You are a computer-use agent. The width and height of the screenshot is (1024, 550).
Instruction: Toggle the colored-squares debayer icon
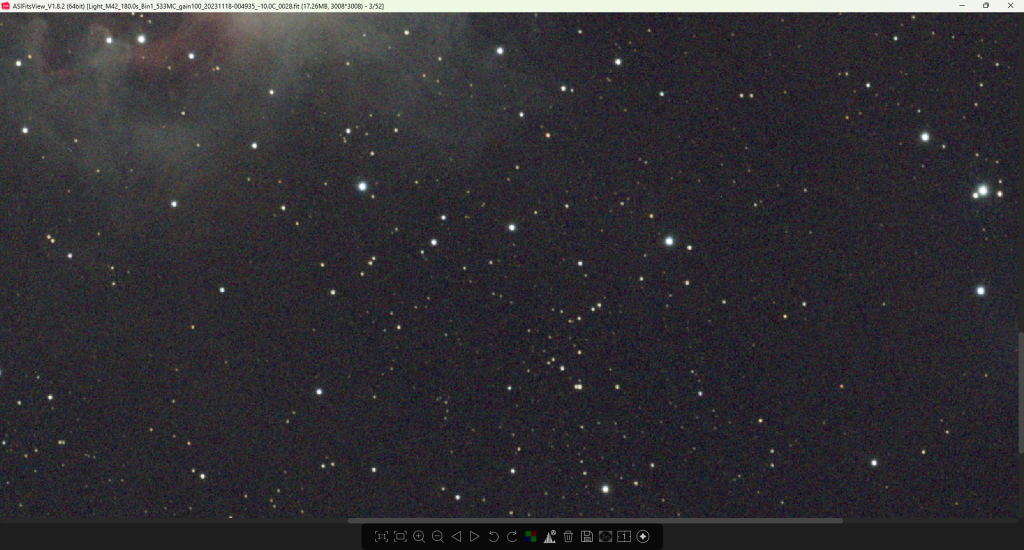tap(530, 537)
